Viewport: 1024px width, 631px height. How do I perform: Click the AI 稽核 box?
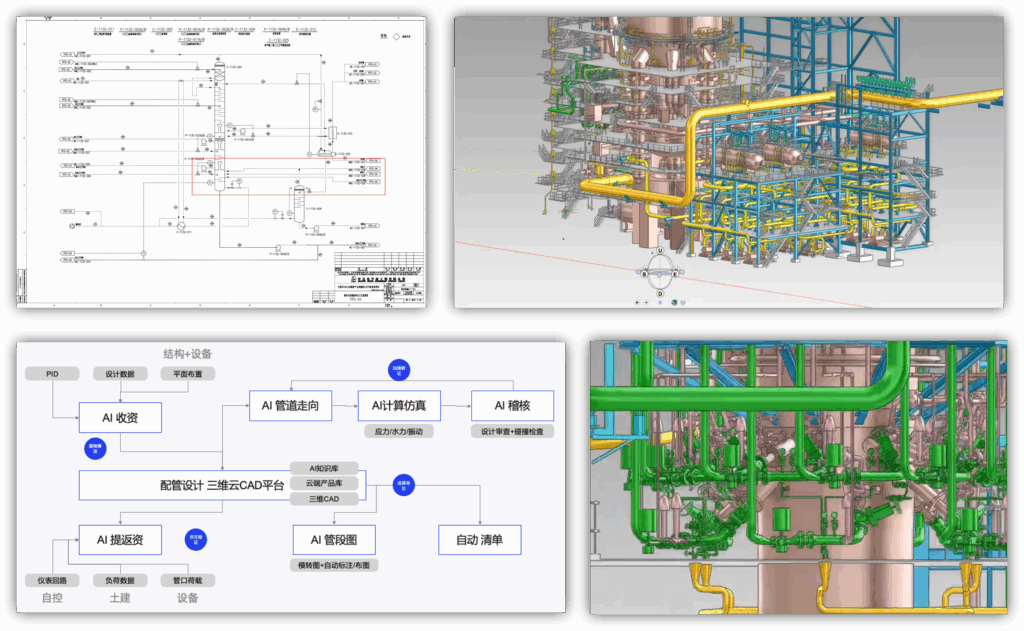(x=513, y=404)
